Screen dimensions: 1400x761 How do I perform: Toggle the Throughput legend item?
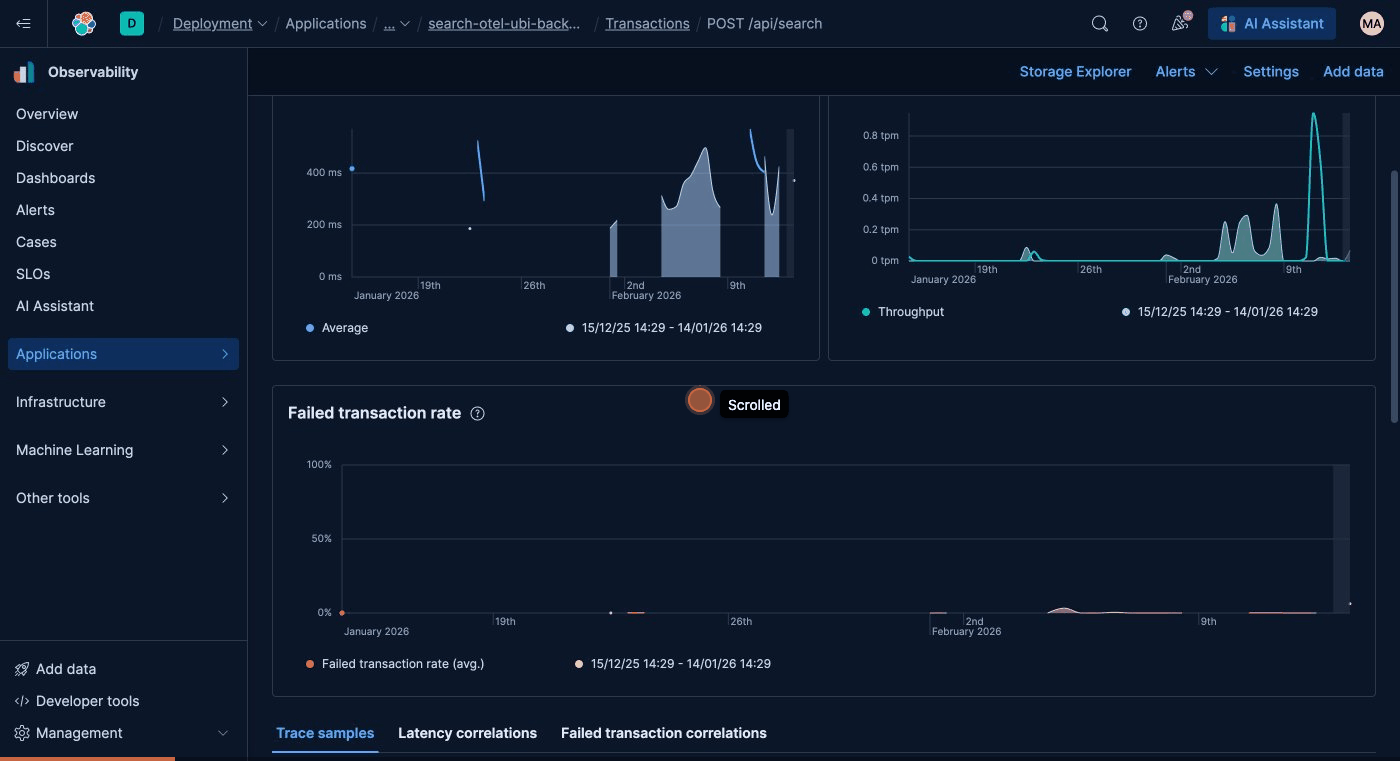pyautogui.click(x=903, y=312)
